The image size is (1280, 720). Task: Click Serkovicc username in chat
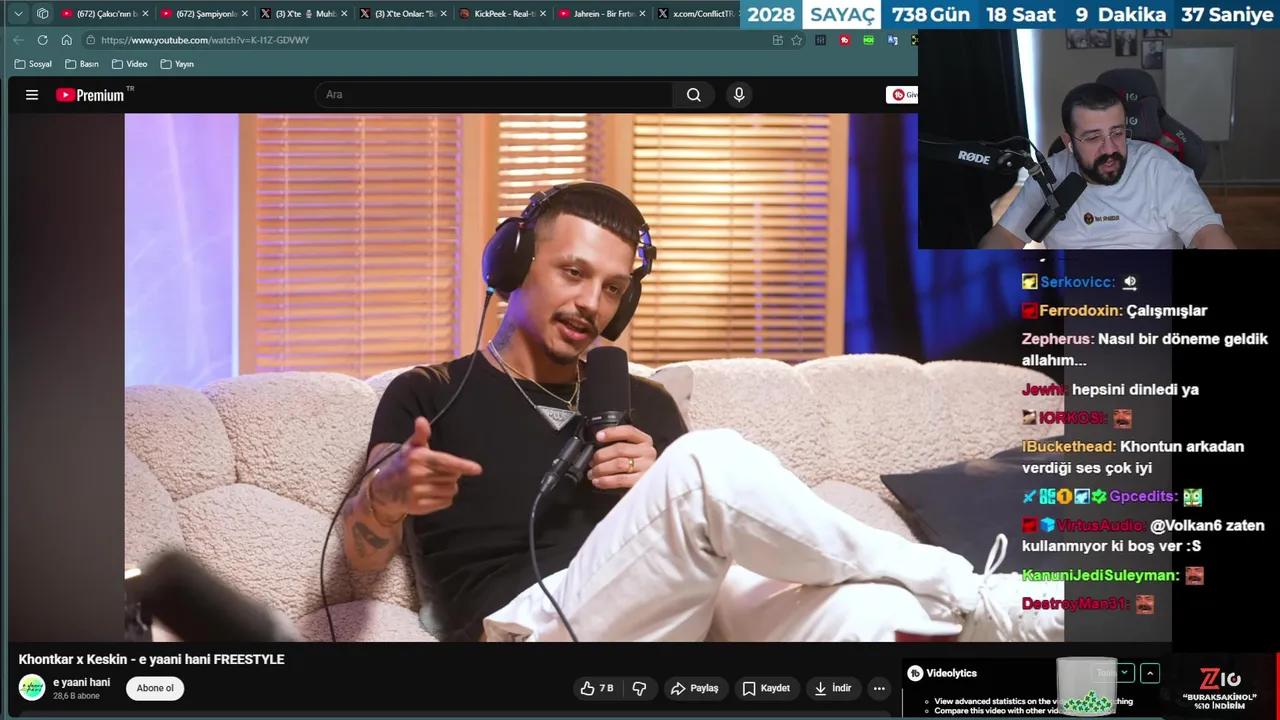pos(1075,283)
